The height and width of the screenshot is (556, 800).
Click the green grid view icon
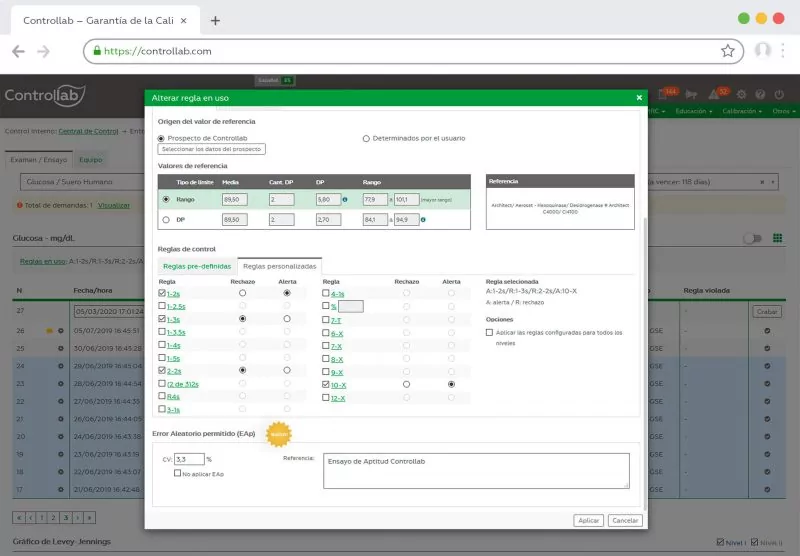click(777, 239)
